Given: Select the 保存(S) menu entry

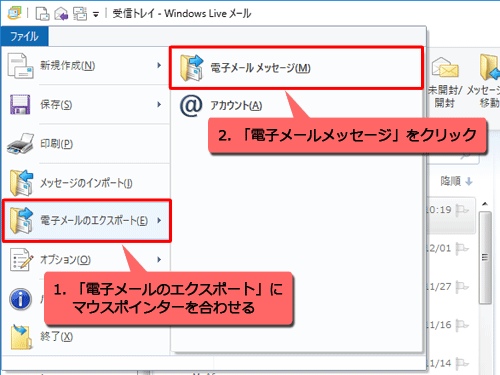Looking at the screenshot, I should coord(86,105).
